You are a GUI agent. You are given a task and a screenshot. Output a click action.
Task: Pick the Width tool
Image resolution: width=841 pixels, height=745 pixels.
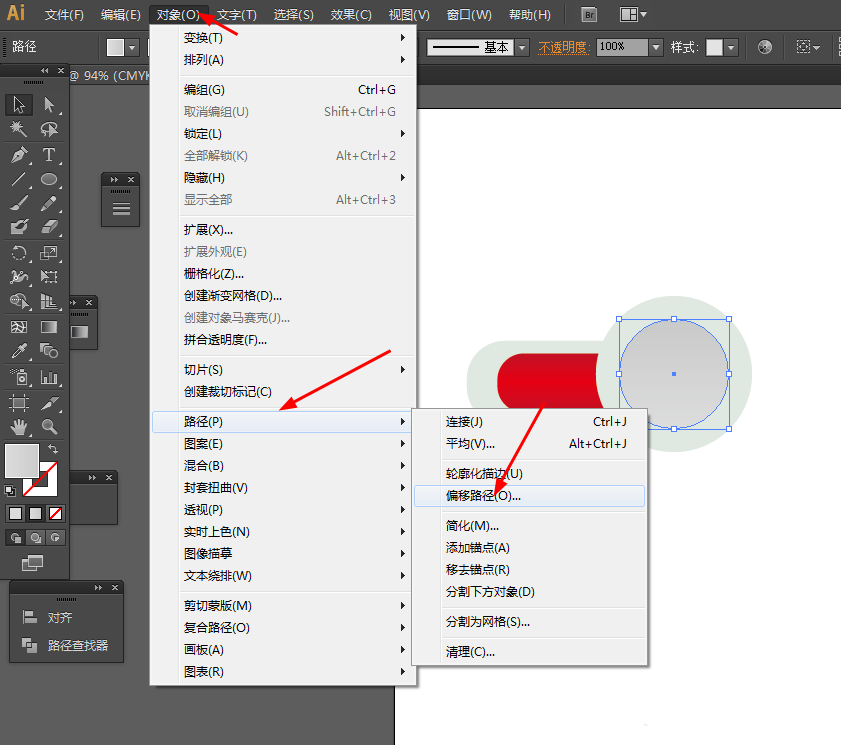19,277
